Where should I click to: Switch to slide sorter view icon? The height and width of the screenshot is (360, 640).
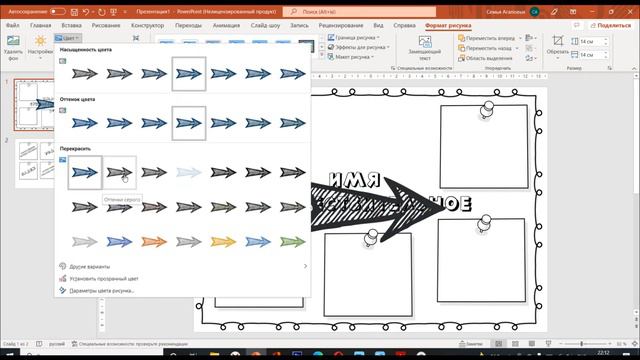[515, 344]
